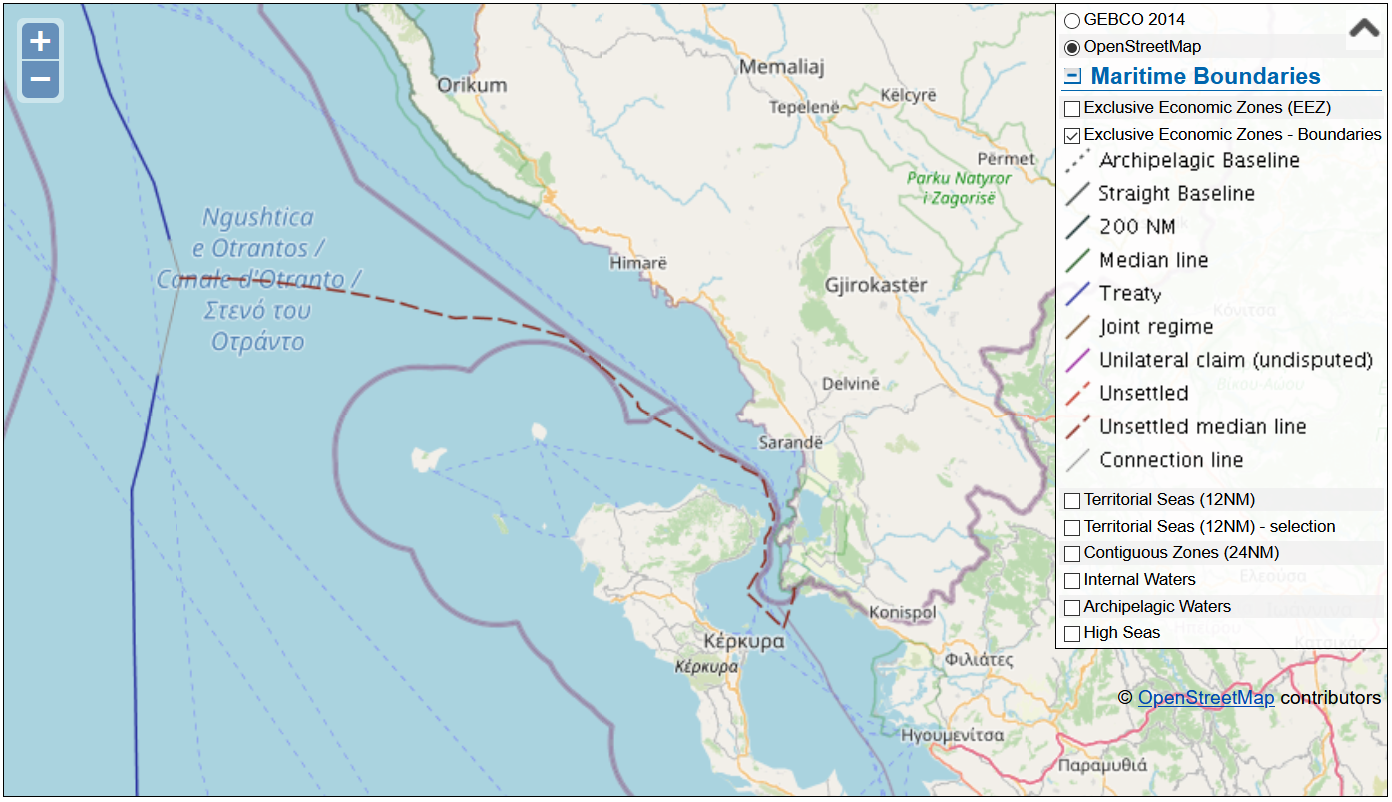Enable Territorial Seas (12NM) layer
This screenshot has width=1392, height=802.
tap(1072, 500)
